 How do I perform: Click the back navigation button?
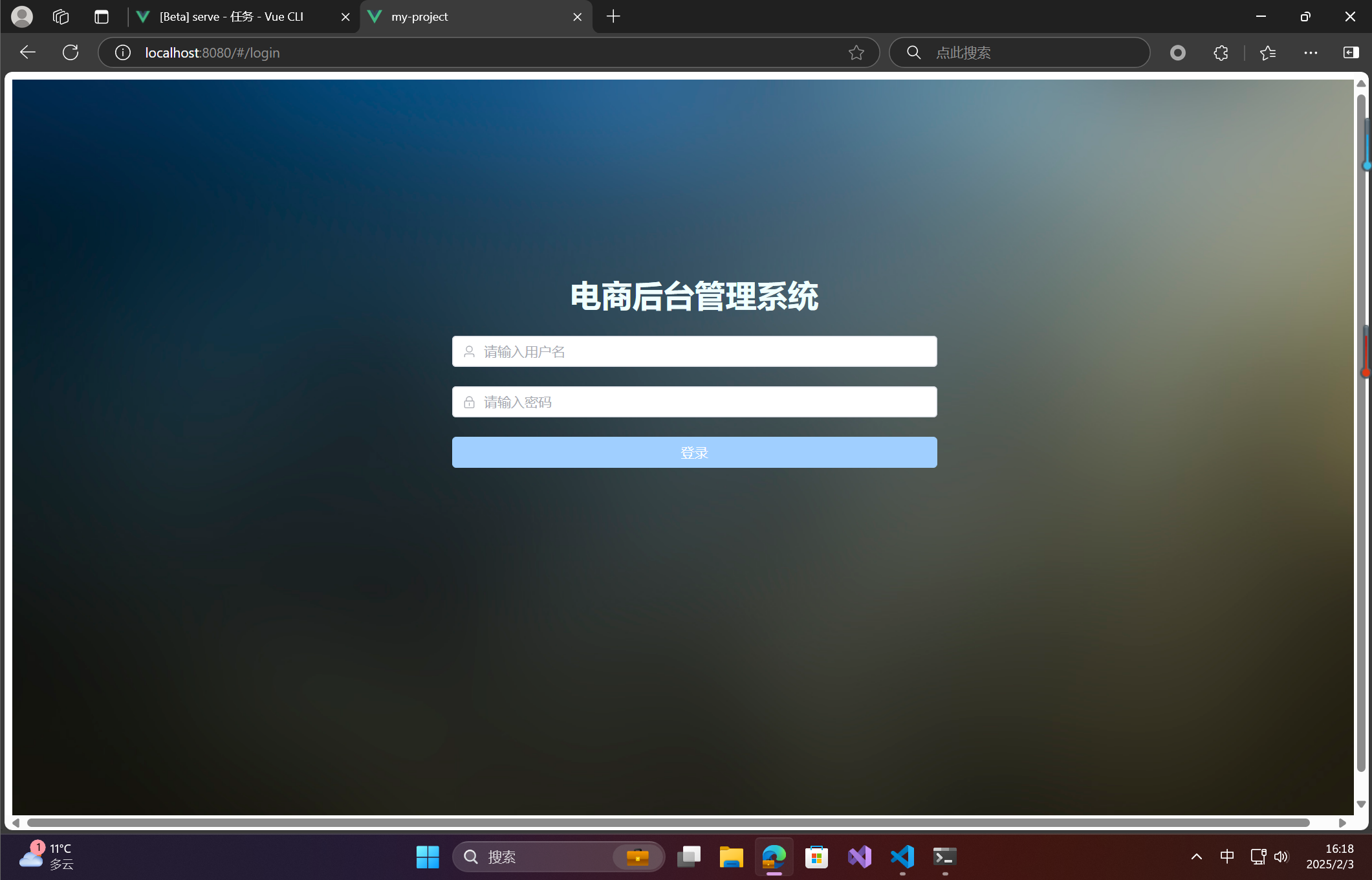tap(27, 52)
